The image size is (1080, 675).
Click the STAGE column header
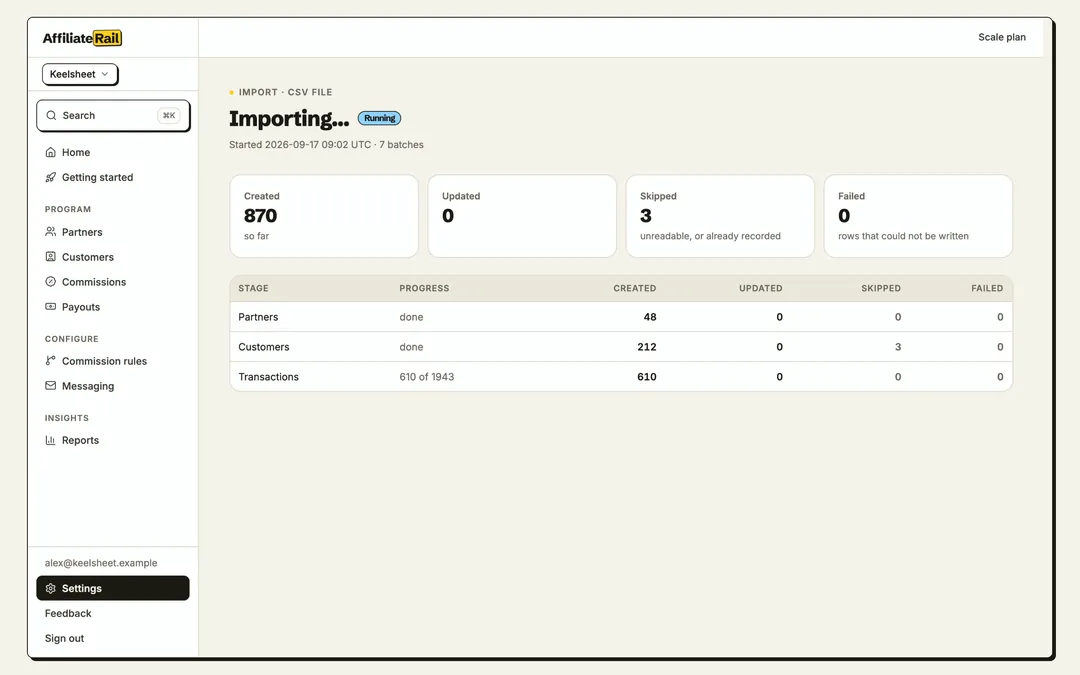pos(253,288)
